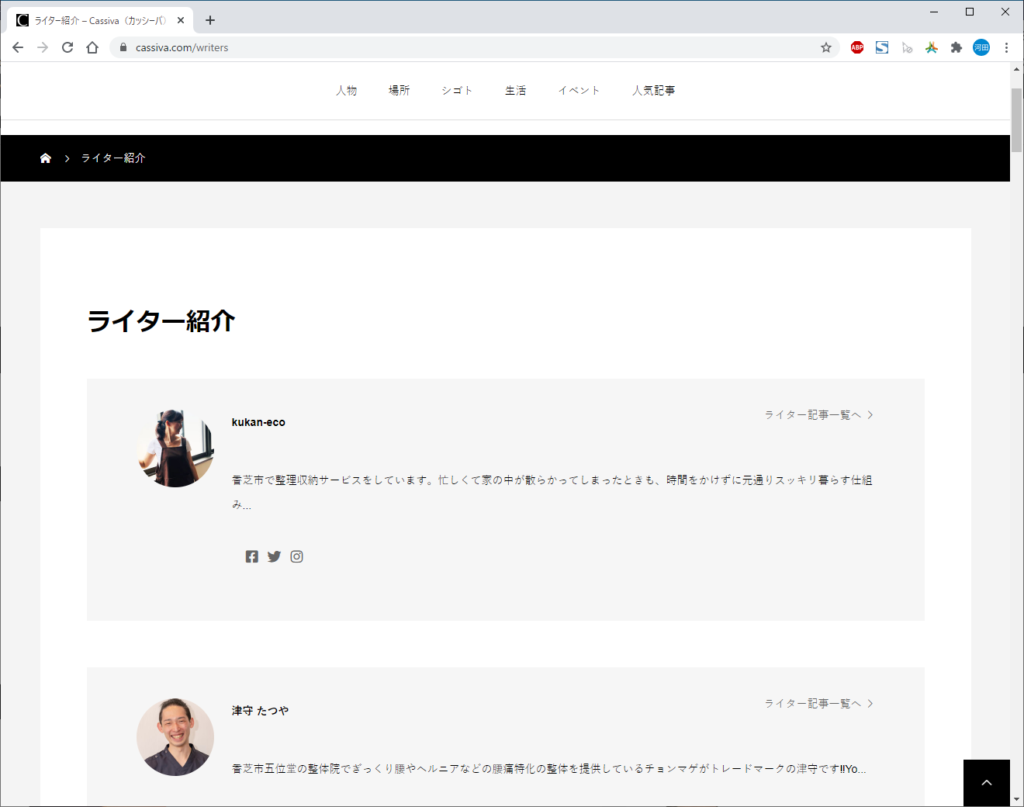1024x807 pixels.
Task: Select the イベント navigation menu item
Action: (x=579, y=91)
